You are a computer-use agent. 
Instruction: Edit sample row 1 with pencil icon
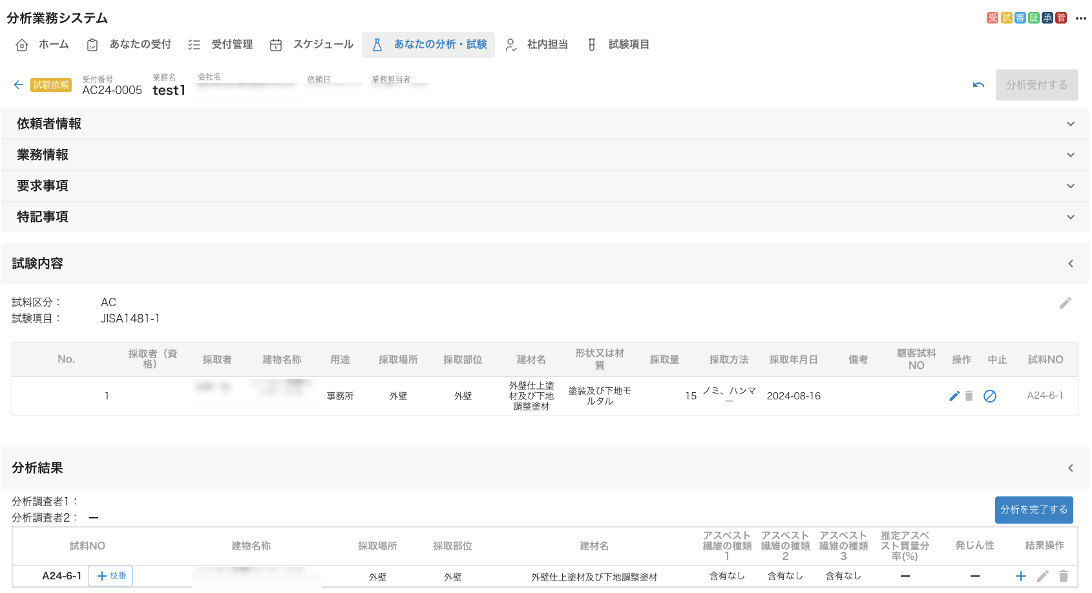954,396
